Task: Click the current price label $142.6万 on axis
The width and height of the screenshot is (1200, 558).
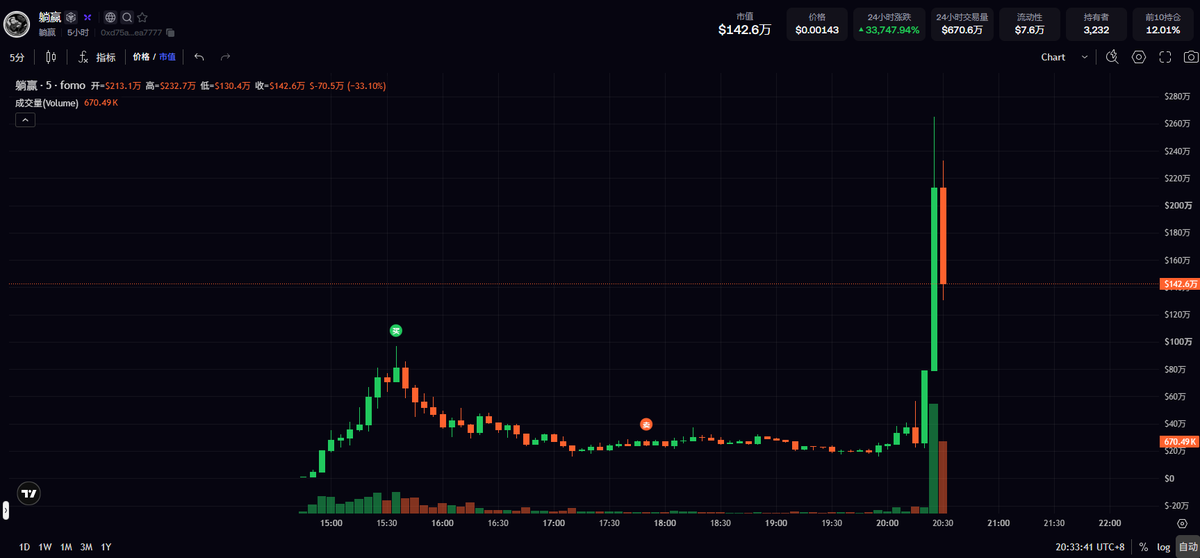Action: click(x=1180, y=284)
